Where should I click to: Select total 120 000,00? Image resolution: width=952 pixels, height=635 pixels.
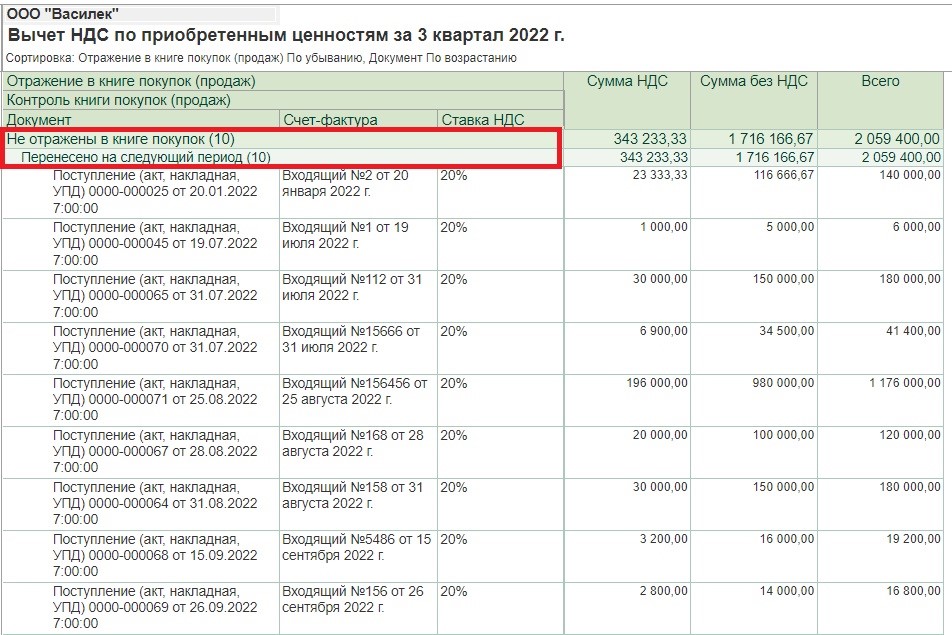click(x=910, y=435)
